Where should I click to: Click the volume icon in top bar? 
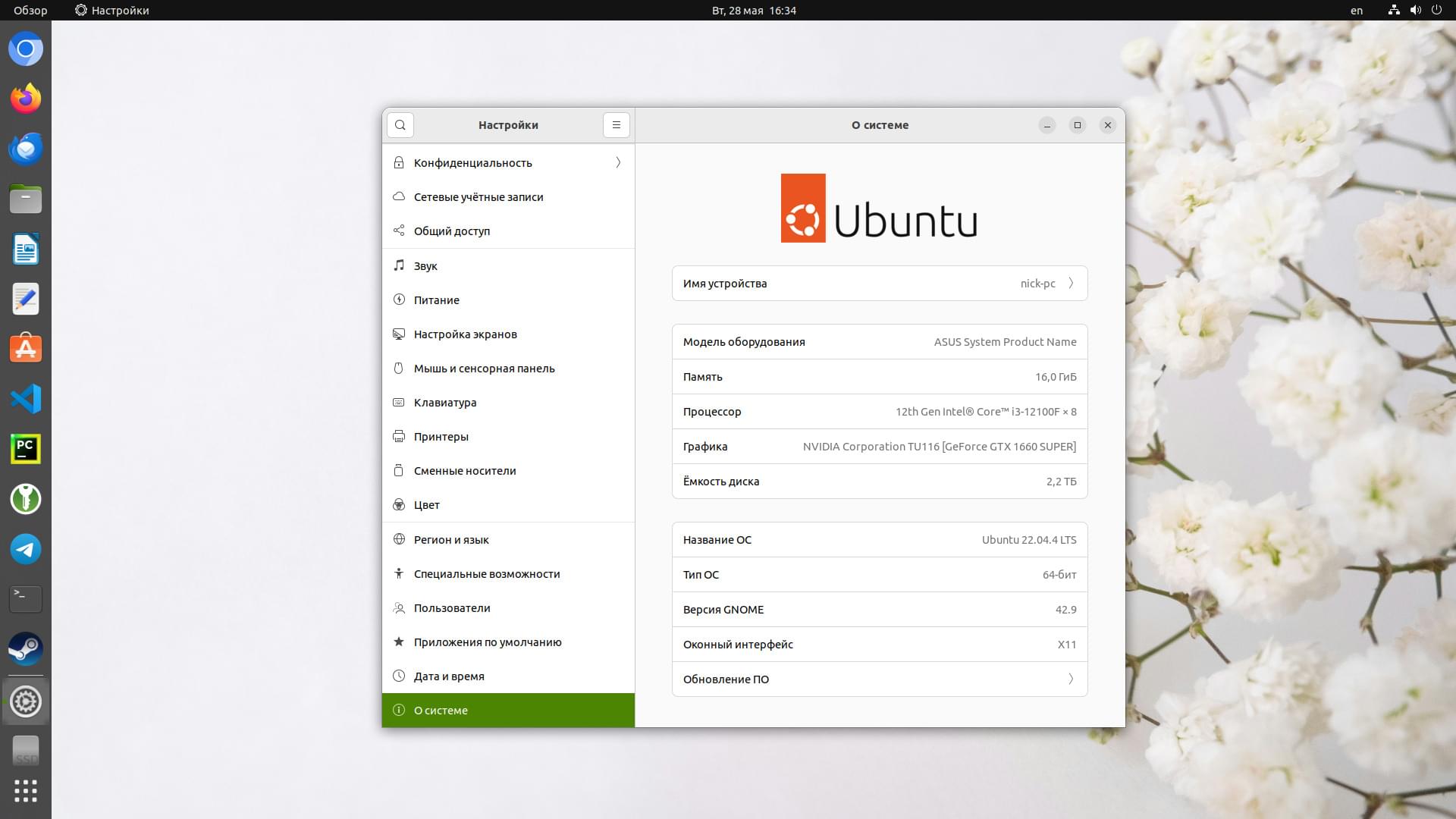(1415, 11)
